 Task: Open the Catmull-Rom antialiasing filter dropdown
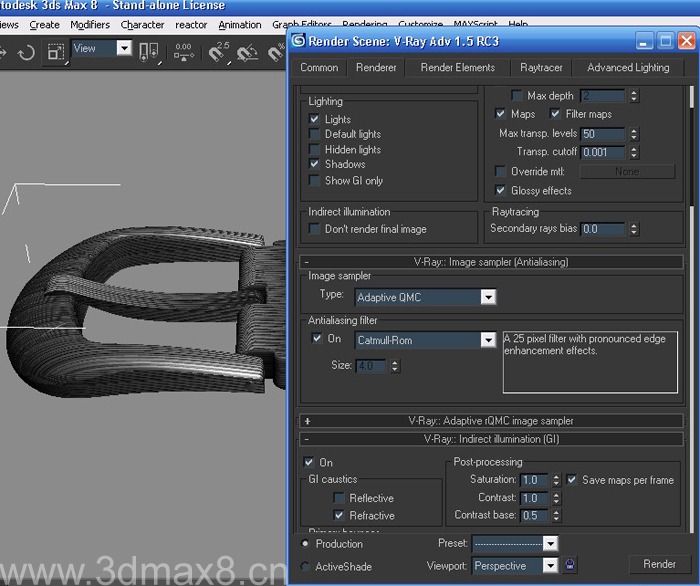coord(488,340)
